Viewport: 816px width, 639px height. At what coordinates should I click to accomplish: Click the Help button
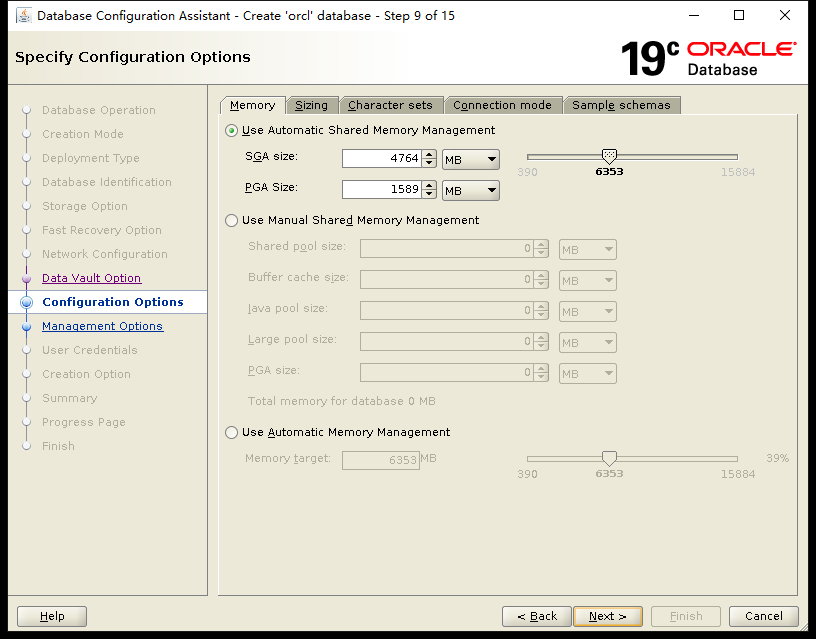(x=52, y=616)
